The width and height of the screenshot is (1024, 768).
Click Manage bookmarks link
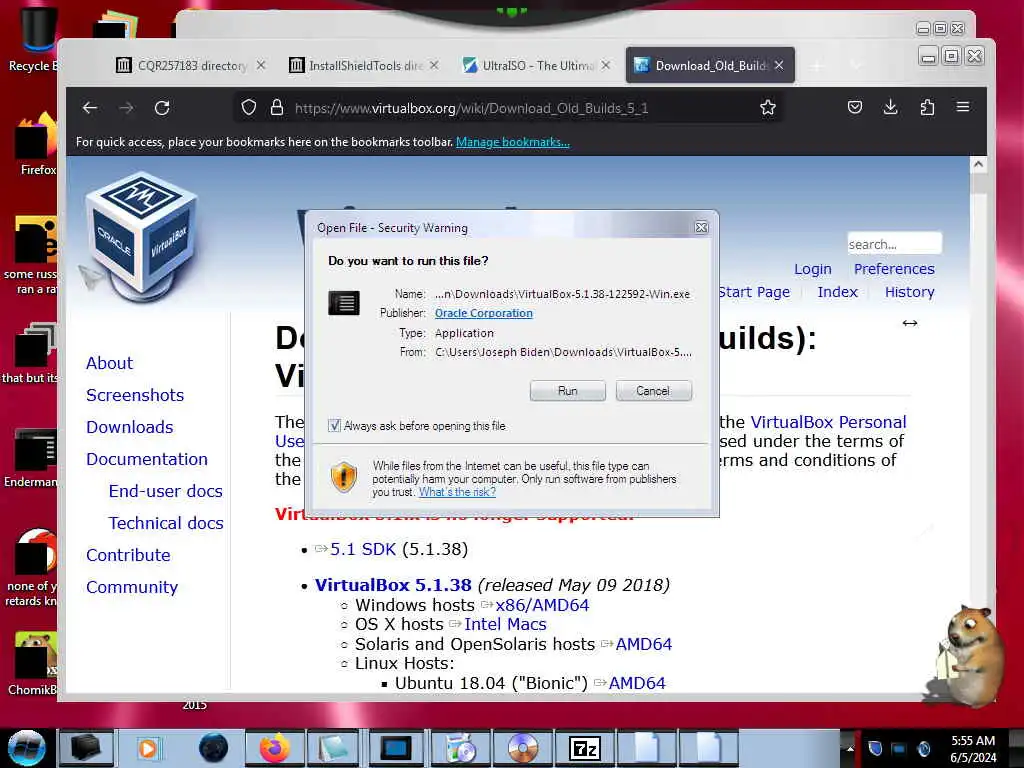(x=513, y=142)
